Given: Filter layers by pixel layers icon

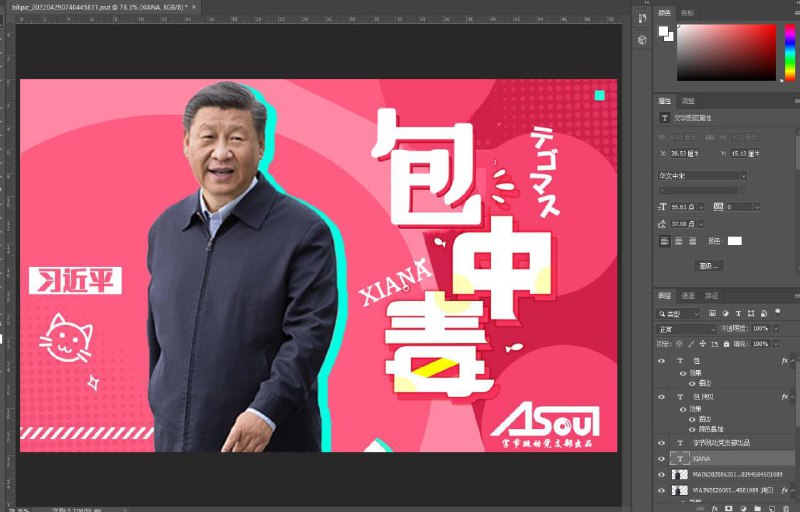Looking at the screenshot, I should point(713,313).
